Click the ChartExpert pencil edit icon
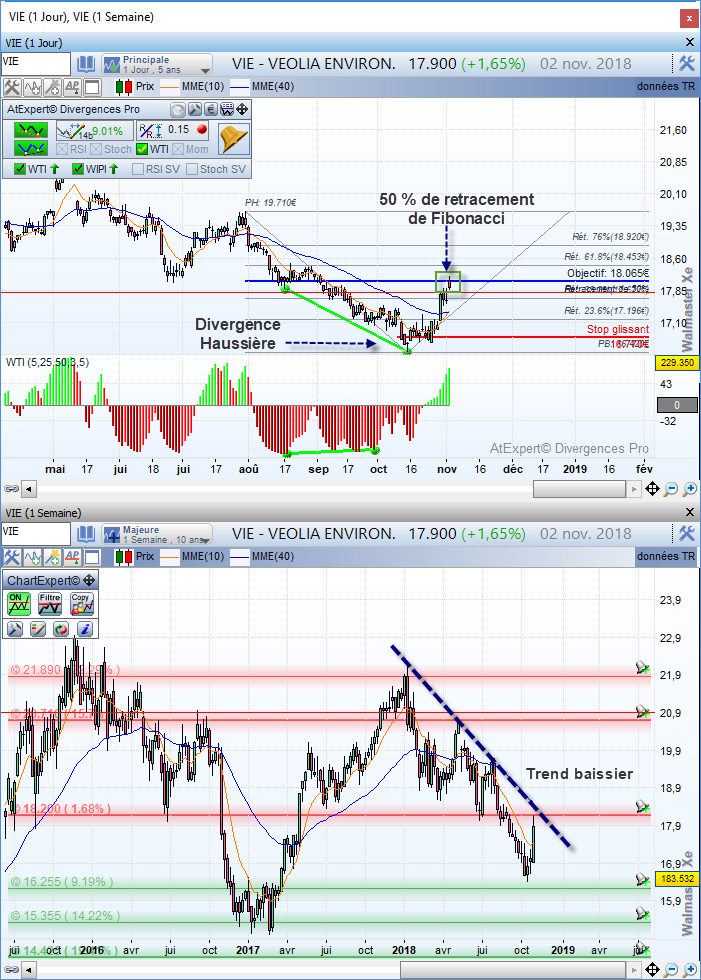701x980 pixels. (x=38, y=629)
